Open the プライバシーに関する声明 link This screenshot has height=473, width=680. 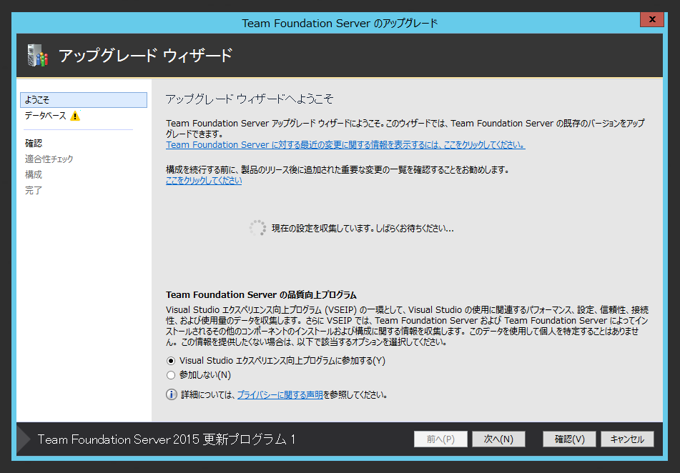(280, 395)
